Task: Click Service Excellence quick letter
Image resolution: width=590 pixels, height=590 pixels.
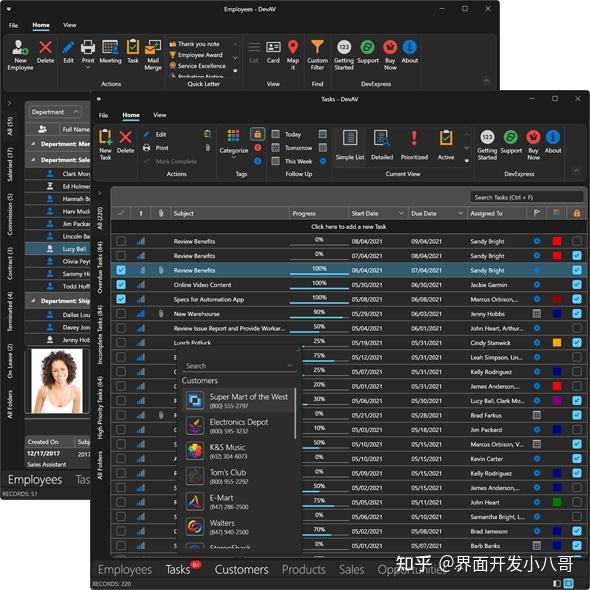Action: (198, 66)
